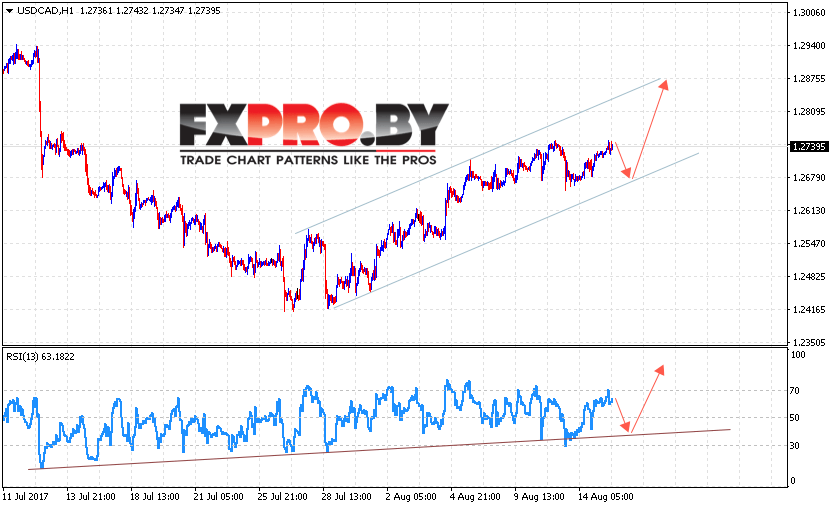Click the time axis label 11 Jul 2017
830x508 pixels.
25,497
